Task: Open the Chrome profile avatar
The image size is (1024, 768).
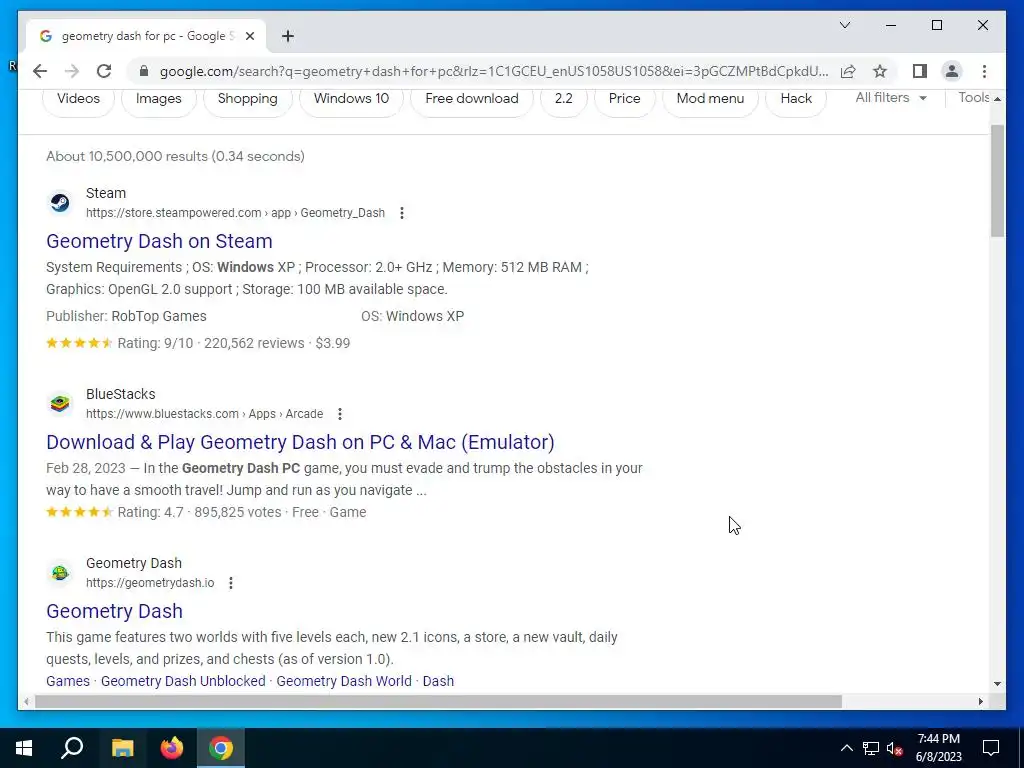Action: pos(952,71)
